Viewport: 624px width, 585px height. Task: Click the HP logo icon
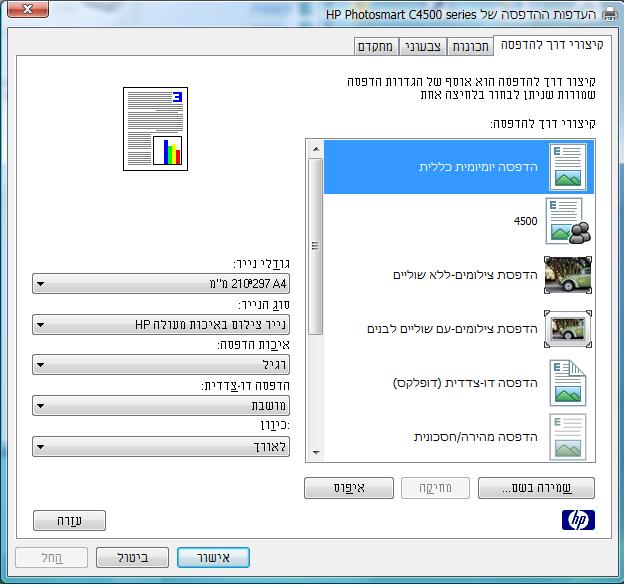(x=578, y=520)
